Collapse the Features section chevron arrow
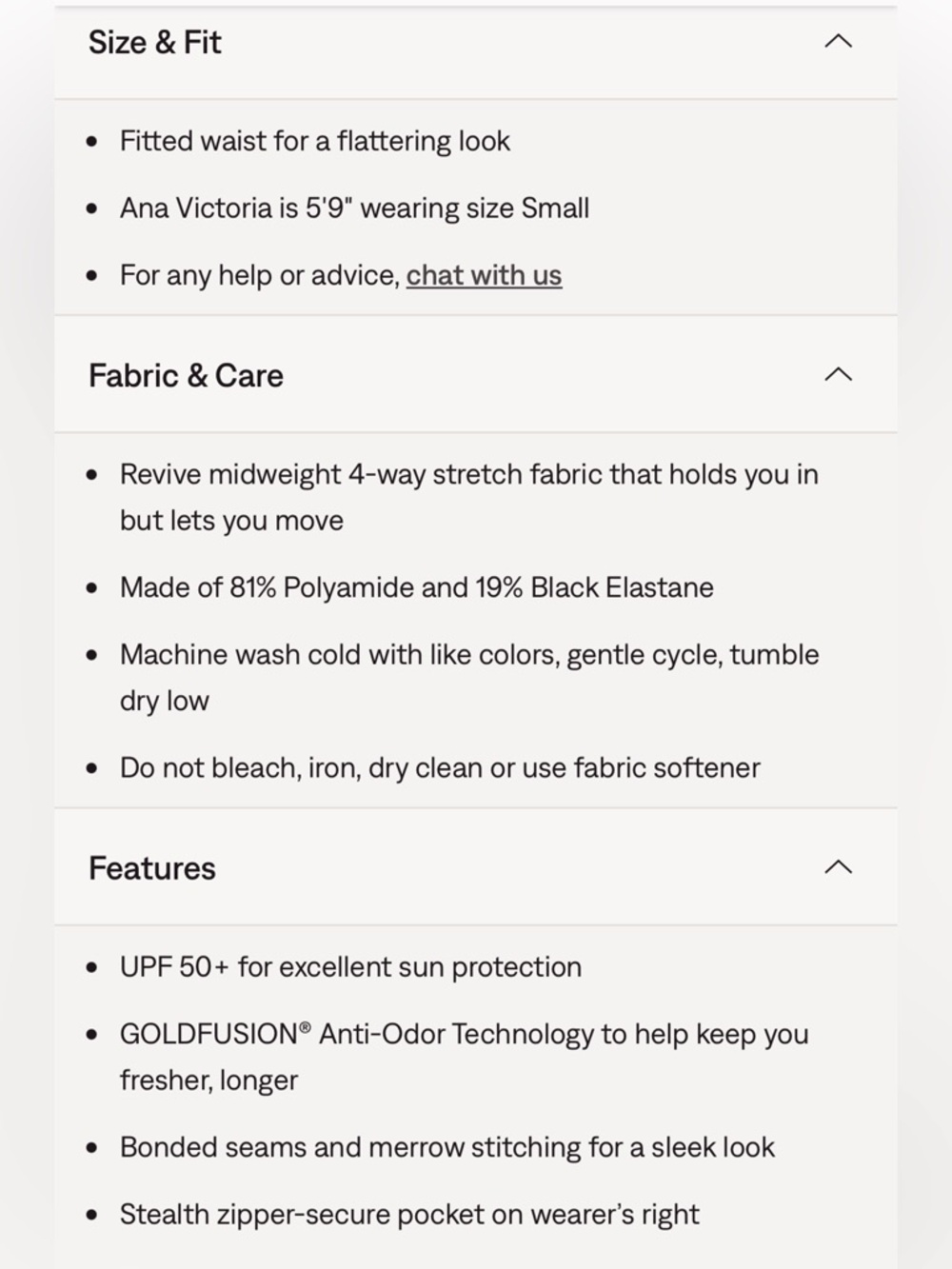 coord(838,867)
